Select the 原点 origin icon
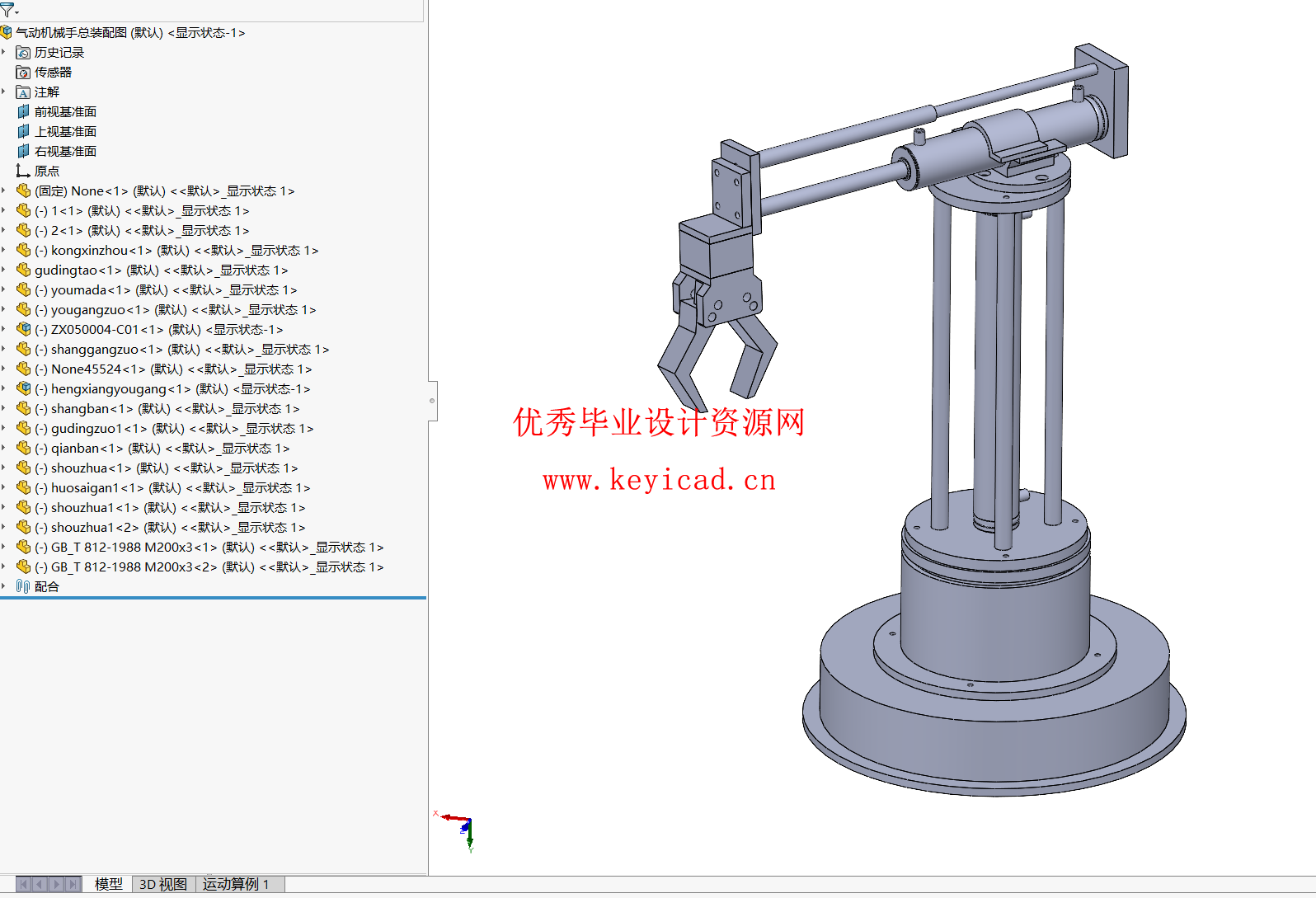The image size is (1316, 898). [23, 172]
